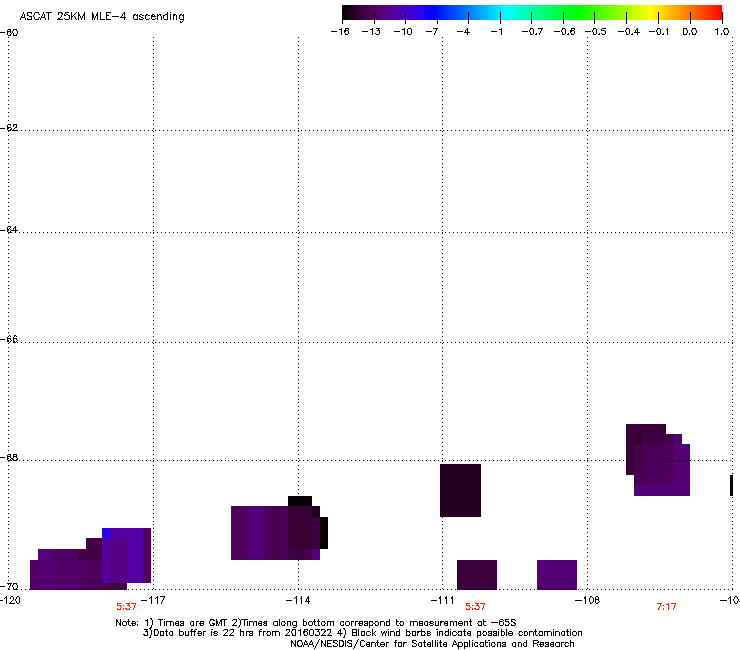Screen dimensions: 740x650
Task: Click the '-0.6' color scale label
Action: pos(564,32)
